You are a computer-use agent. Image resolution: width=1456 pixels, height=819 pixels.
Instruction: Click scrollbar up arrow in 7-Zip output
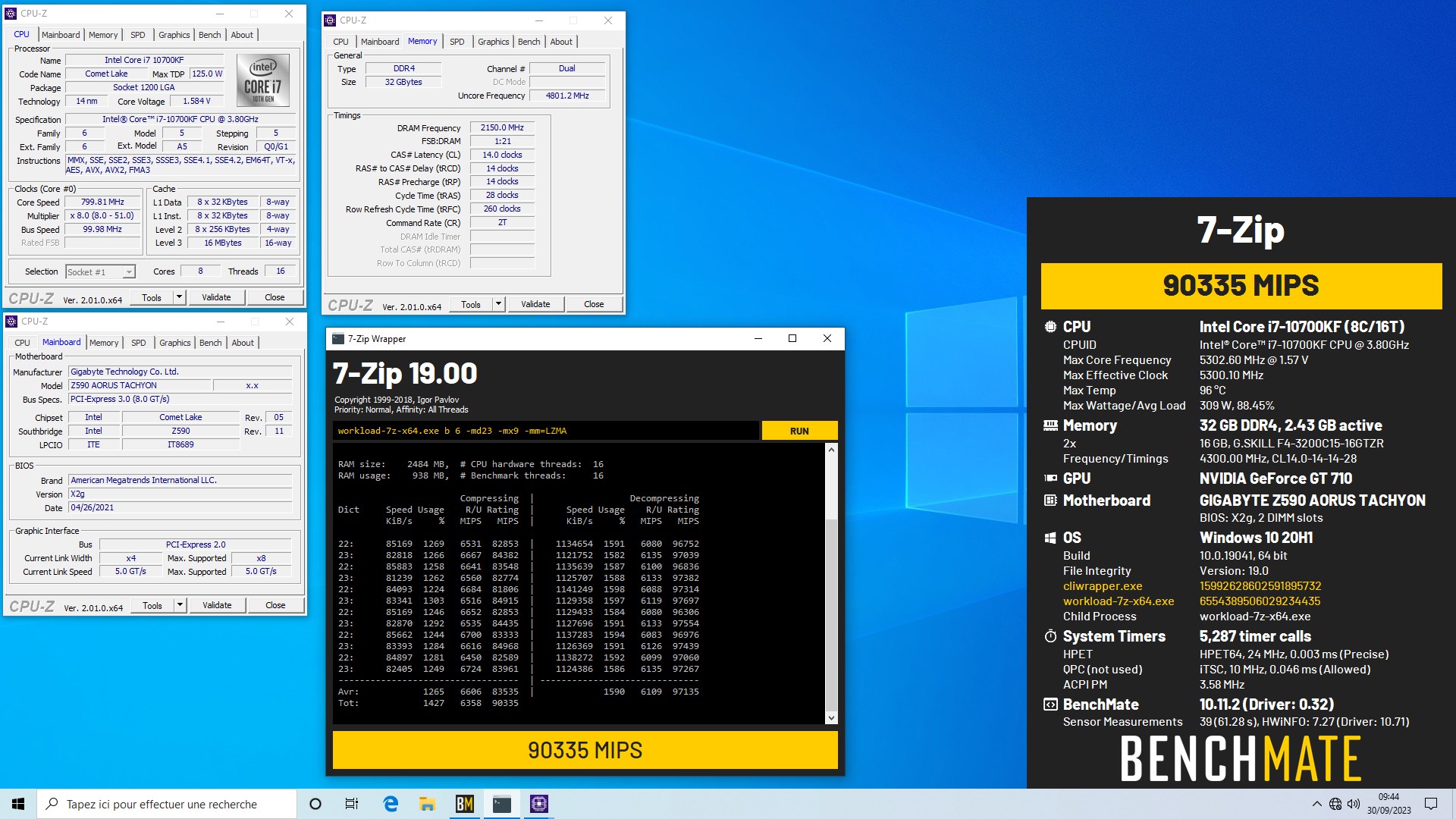pos(831,450)
